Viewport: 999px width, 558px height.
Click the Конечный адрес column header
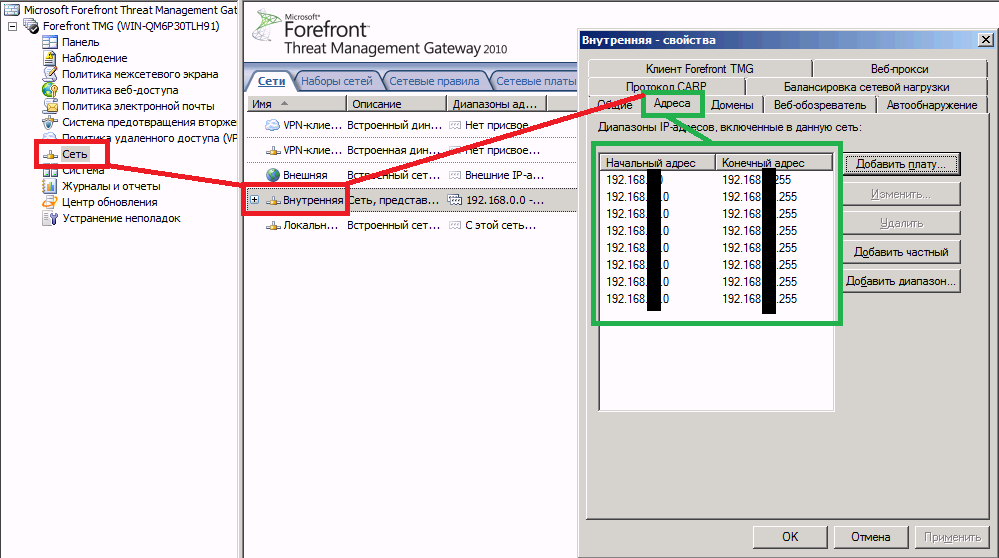point(774,162)
